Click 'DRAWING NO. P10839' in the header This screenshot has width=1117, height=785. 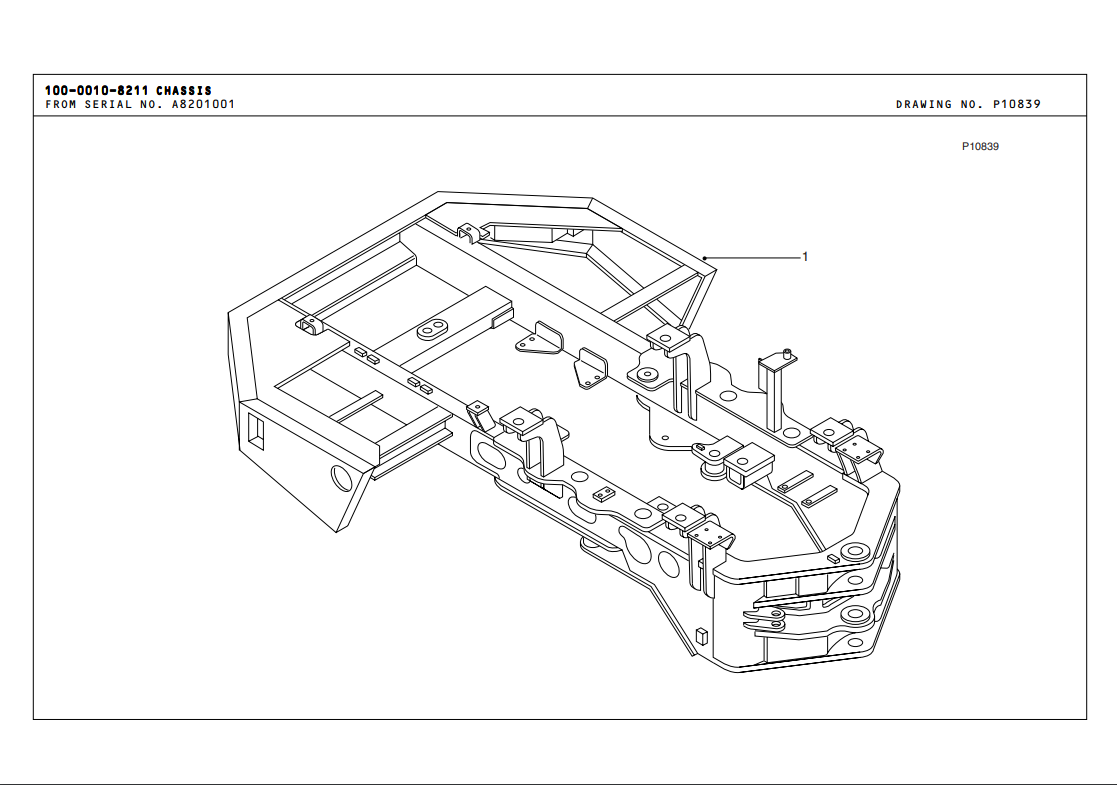pos(967,104)
